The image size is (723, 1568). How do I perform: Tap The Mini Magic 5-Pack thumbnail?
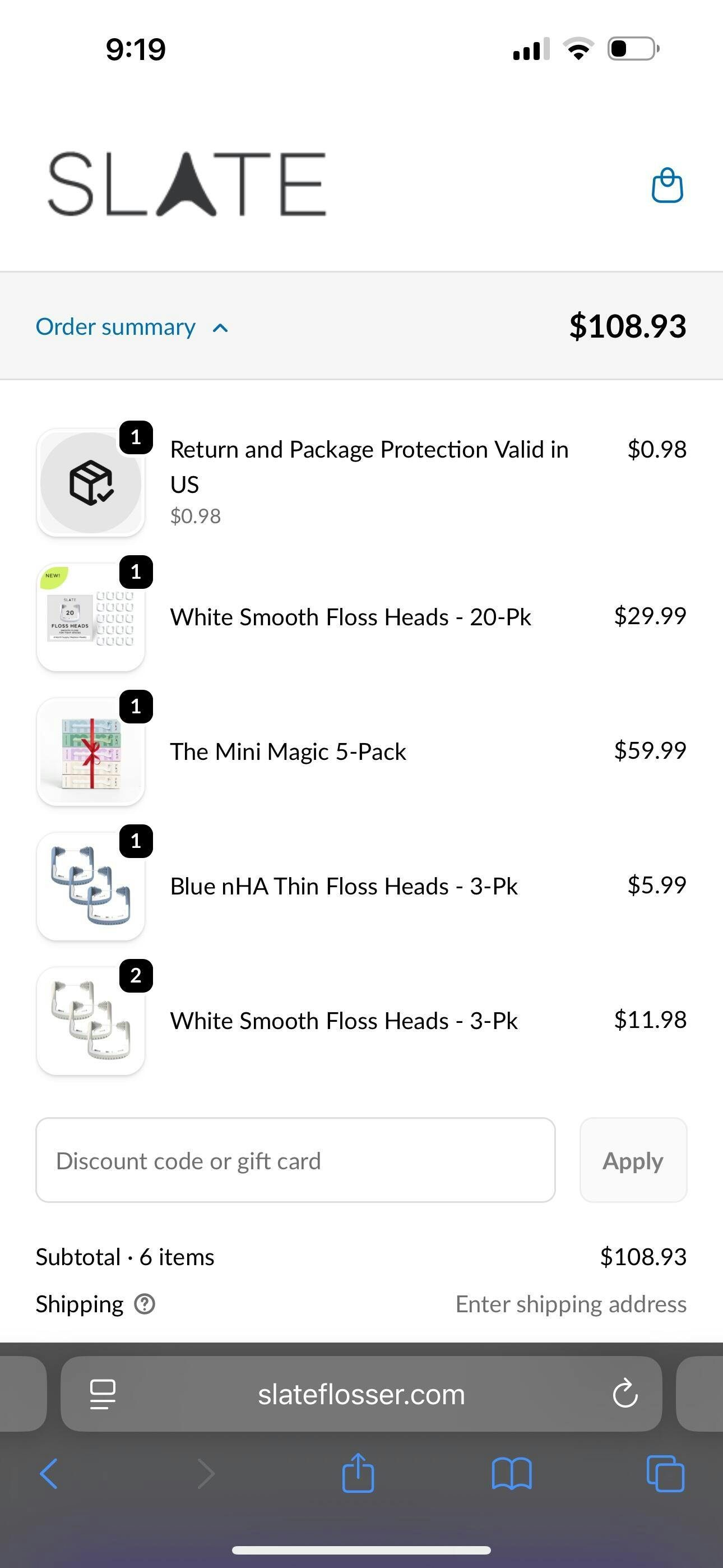pyautogui.click(x=91, y=751)
